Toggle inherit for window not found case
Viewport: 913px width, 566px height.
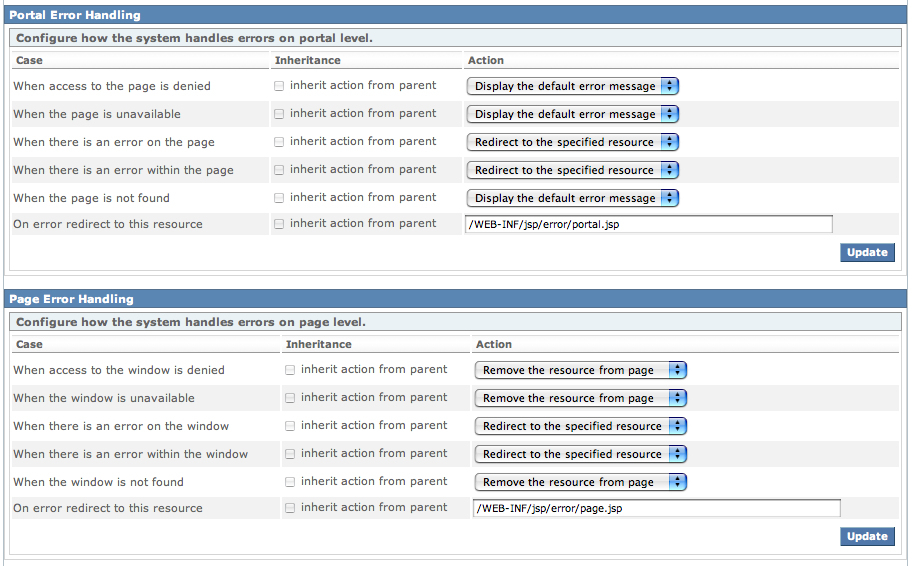(x=290, y=482)
